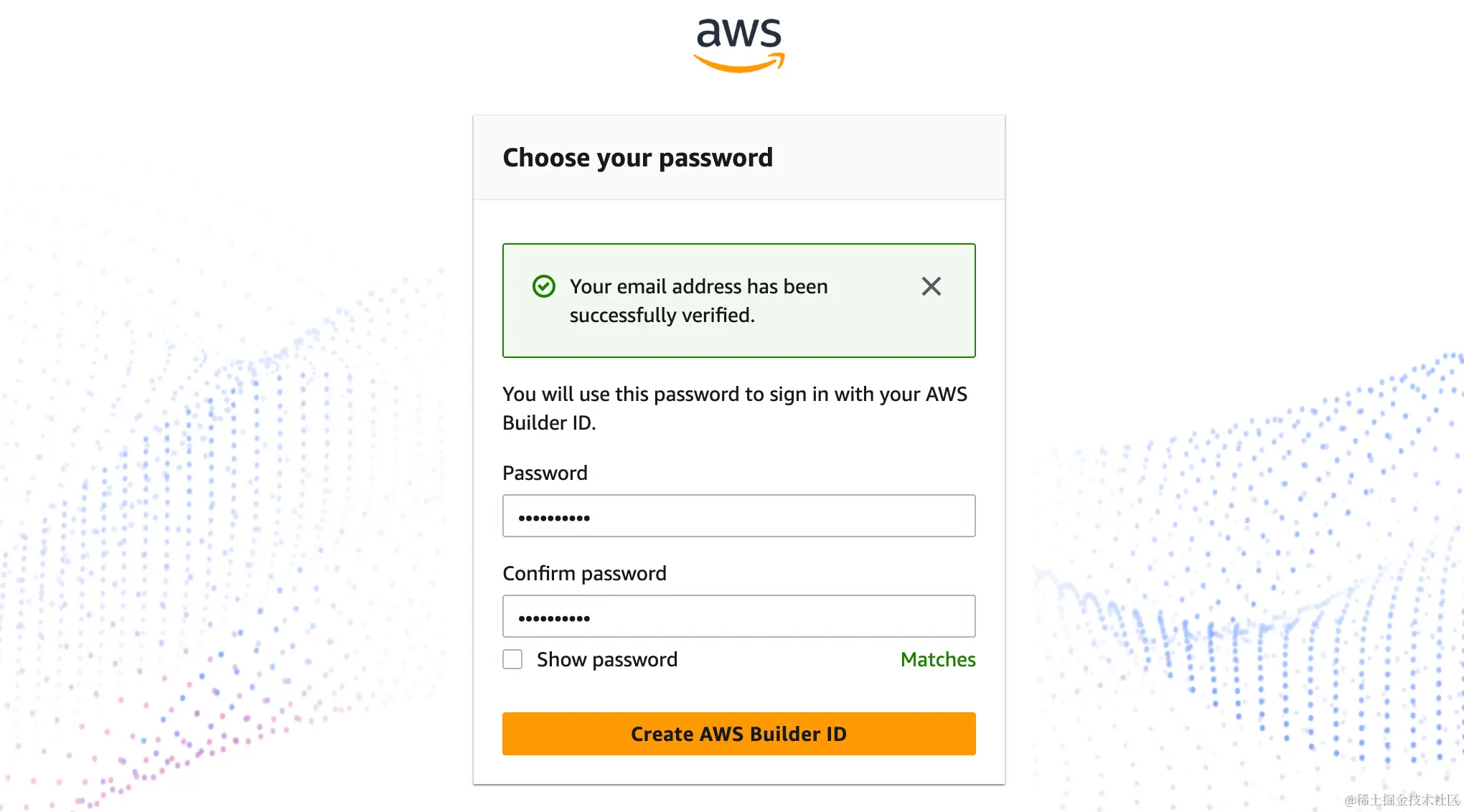Viewport: 1464px width, 812px height.
Task: Click the Confirm password field label
Action: tap(584, 573)
